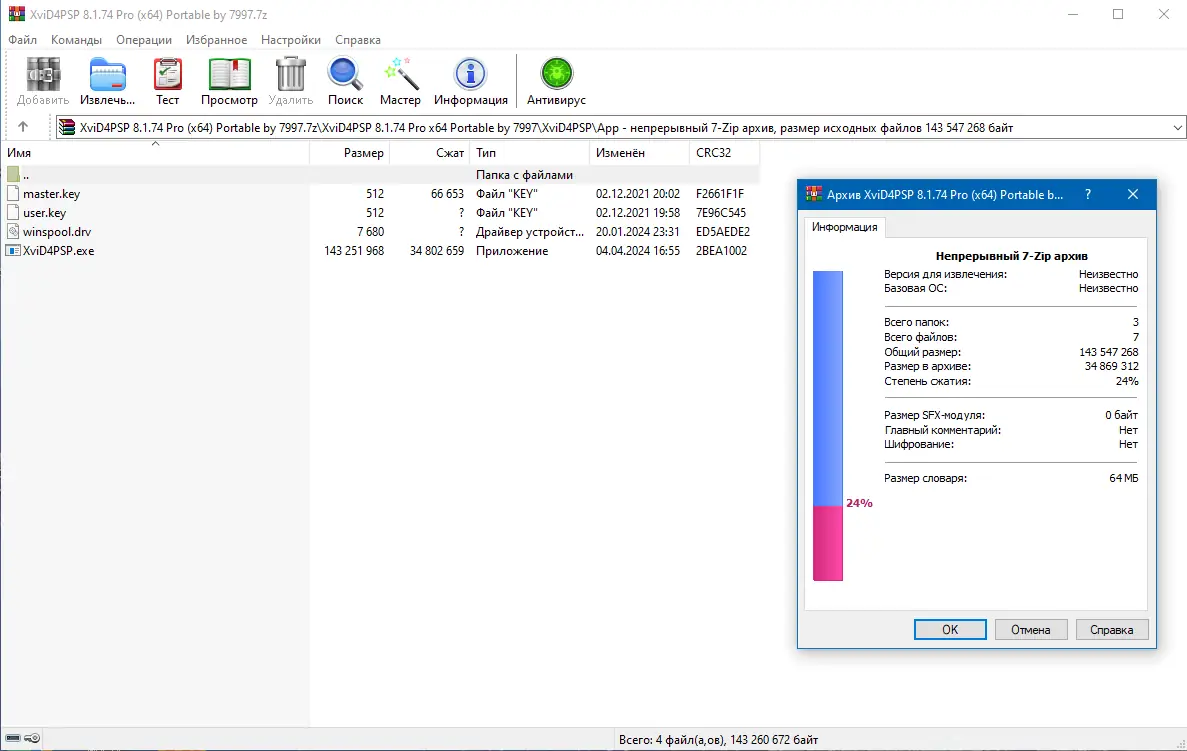Screen dimensions: 1187x751
Task: Click 'Папка с файлами' type cell
Action: 524,175
